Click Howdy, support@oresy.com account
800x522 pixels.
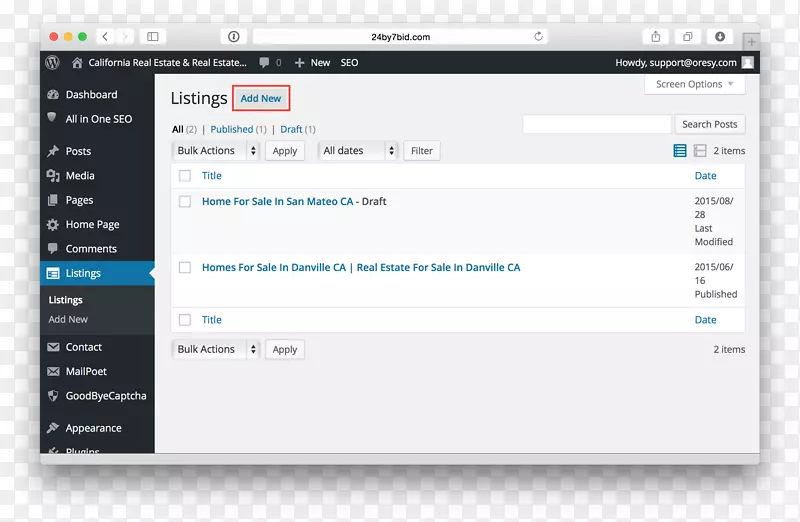coord(676,63)
